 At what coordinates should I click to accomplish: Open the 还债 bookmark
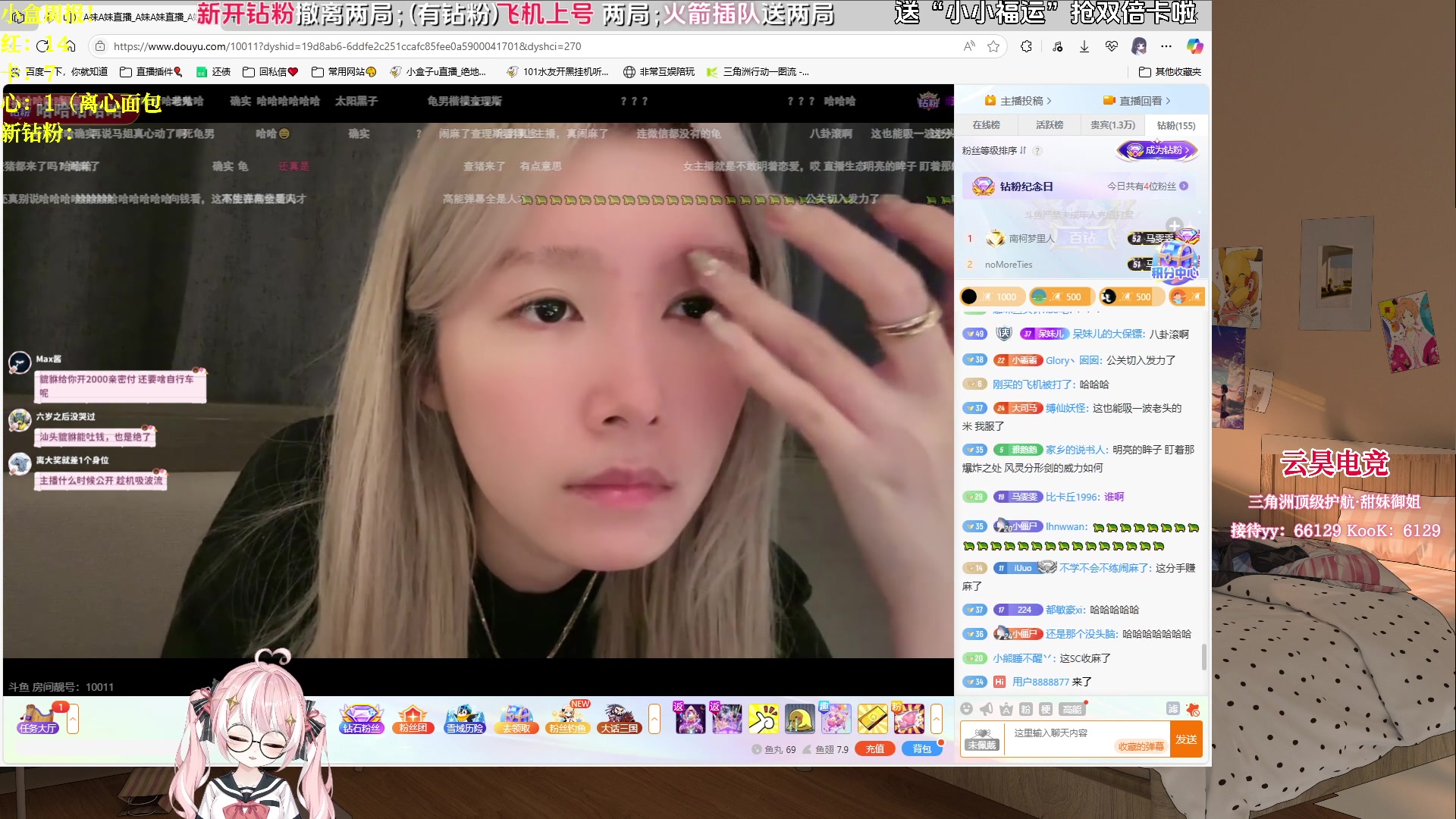[x=213, y=71]
